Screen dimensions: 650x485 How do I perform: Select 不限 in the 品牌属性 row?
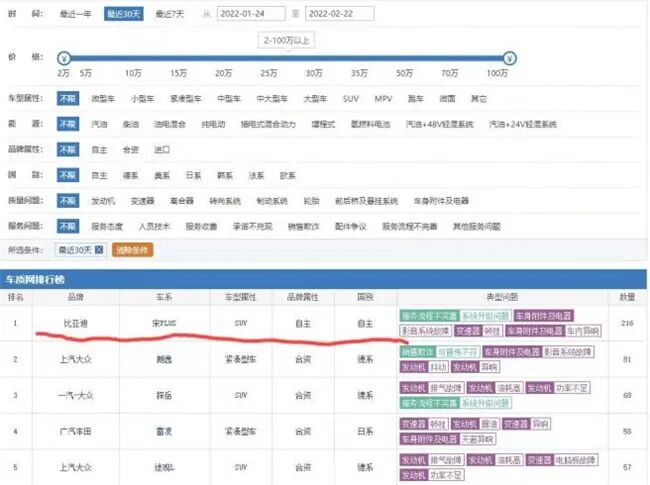tap(68, 150)
